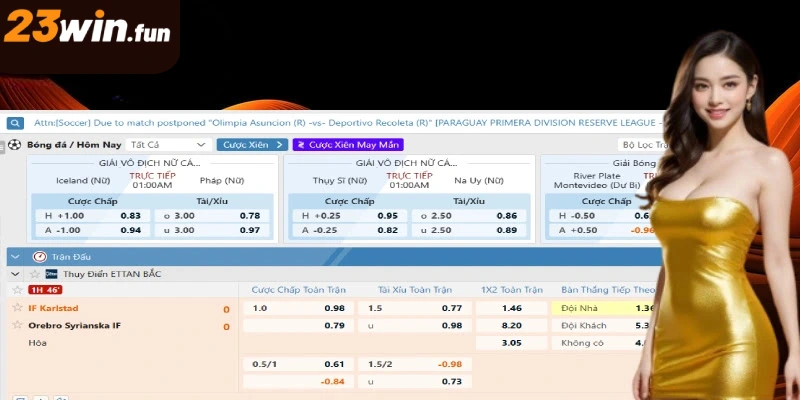The width and height of the screenshot is (800, 400).
Task: Open the Cược Xiên tab
Action: click(x=251, y=145)
